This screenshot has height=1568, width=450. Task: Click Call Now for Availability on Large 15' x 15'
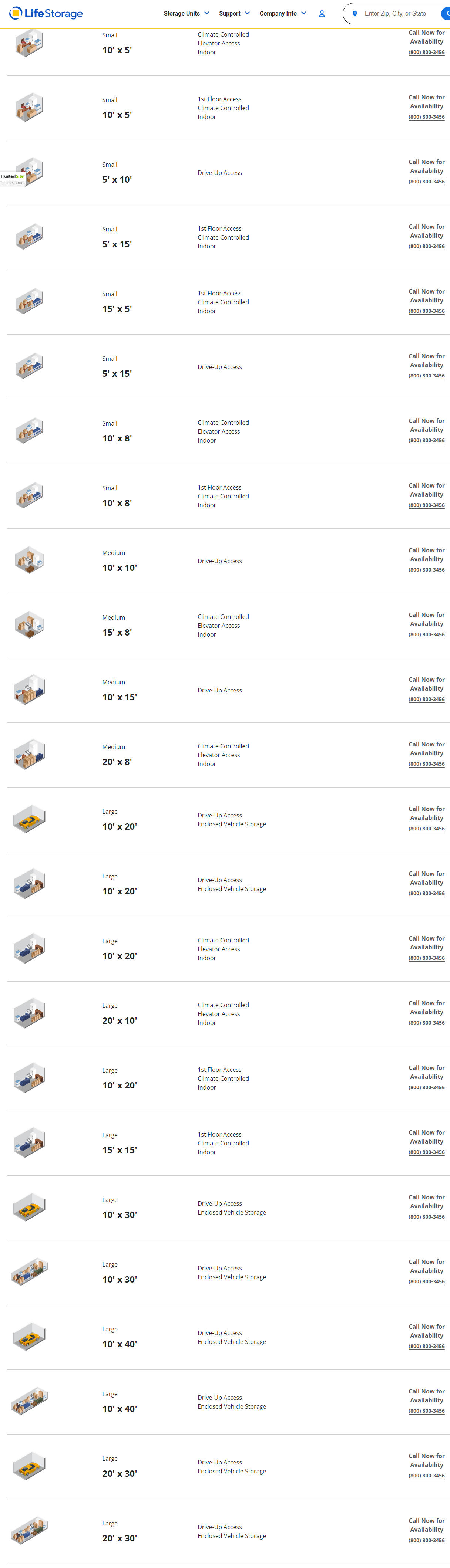click(426, 1137)
